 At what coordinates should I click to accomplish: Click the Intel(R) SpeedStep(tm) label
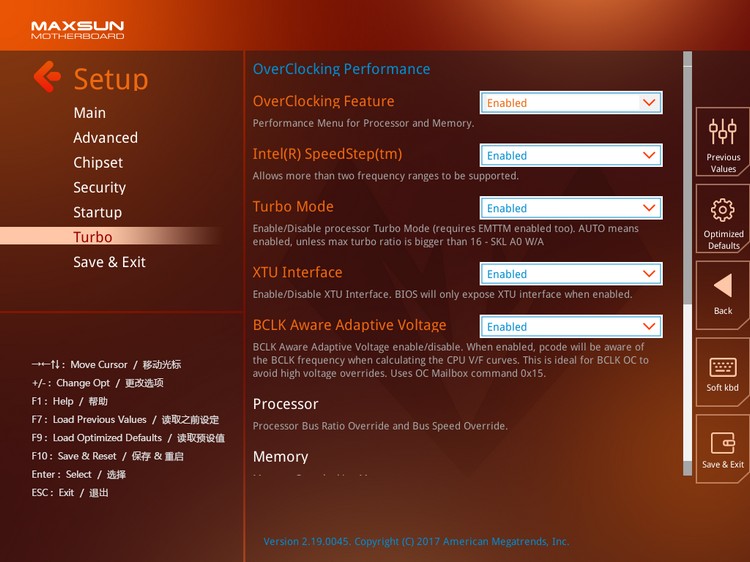pos(327,154)
